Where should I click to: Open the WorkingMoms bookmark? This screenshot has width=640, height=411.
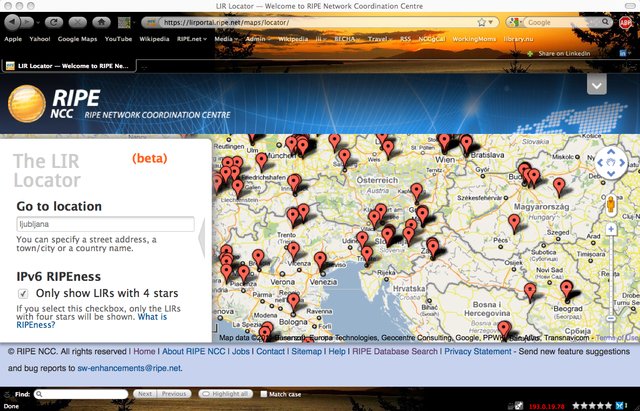[474, 39]
